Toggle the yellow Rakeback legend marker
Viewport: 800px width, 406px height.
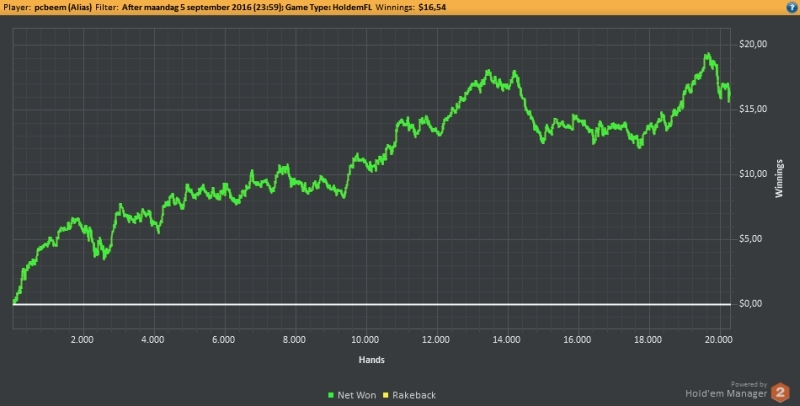pyautogui.click(x=386, y=395)
